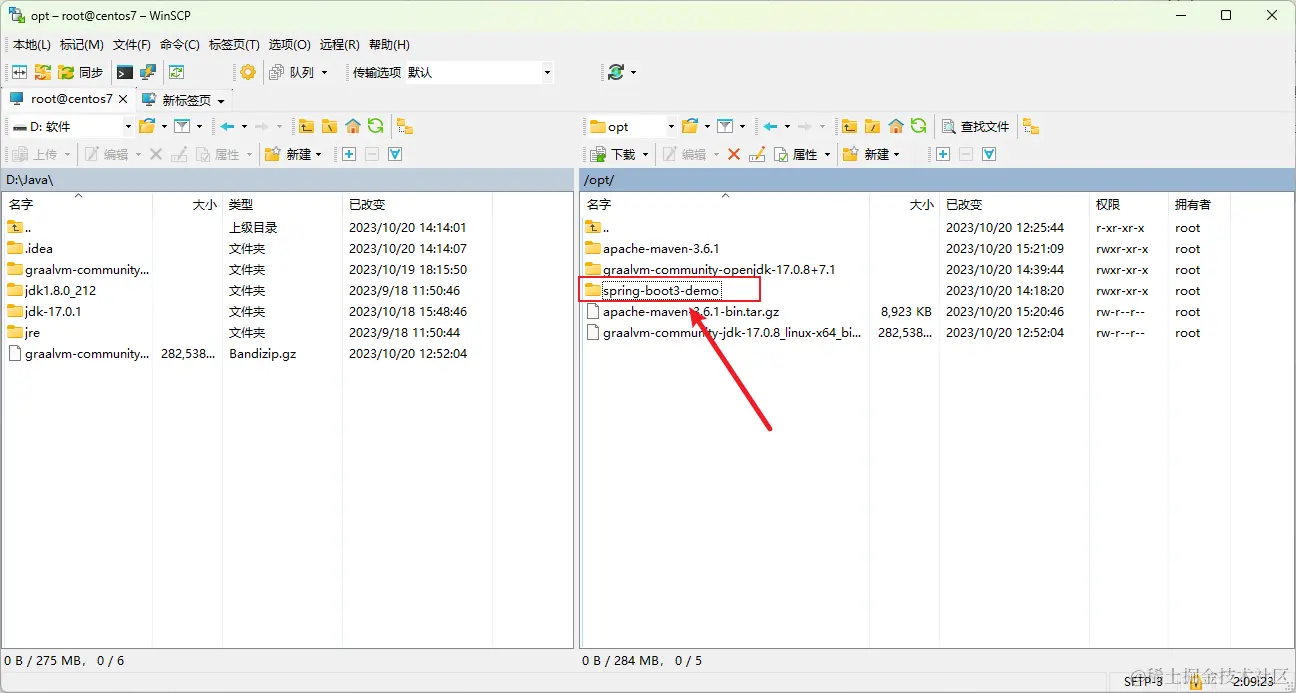
Task: Click the green two-arrow icon left of the gear
Action: coord(177,72)
